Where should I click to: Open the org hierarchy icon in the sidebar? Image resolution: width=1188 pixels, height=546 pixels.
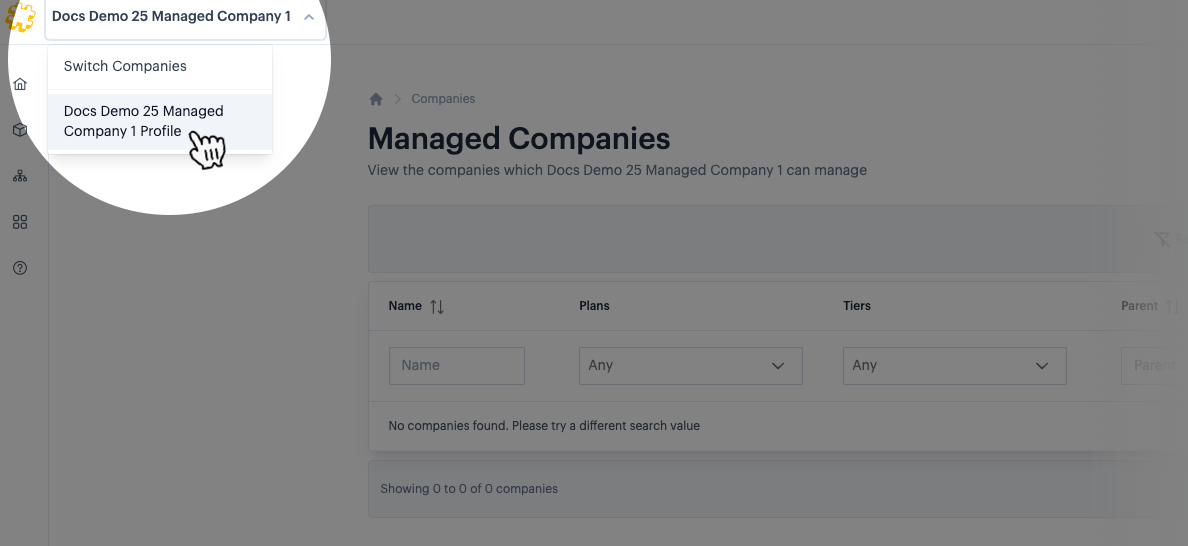pos(20,176)
